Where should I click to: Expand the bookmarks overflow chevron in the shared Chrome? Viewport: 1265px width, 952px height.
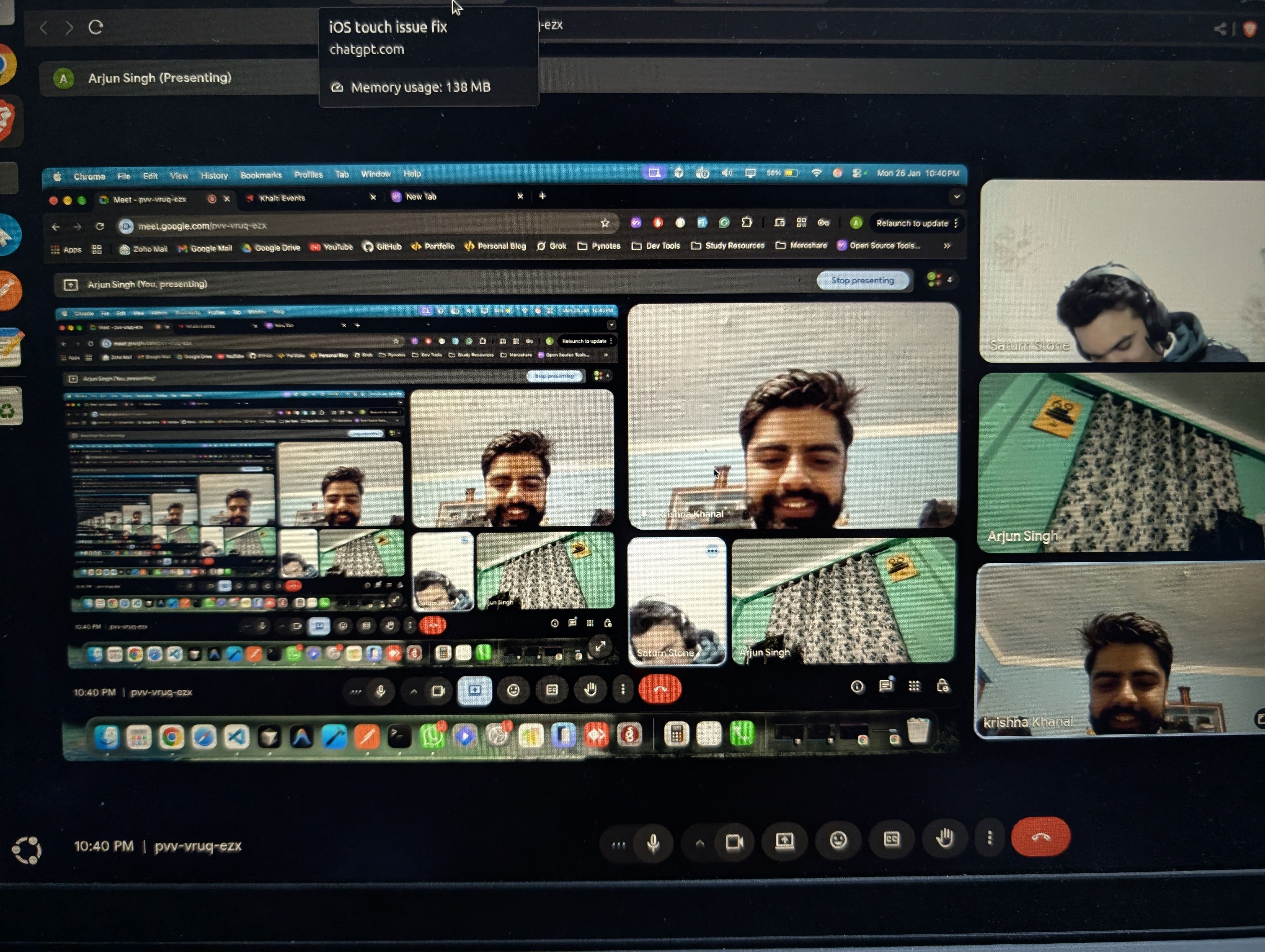(x=947, y=246)
